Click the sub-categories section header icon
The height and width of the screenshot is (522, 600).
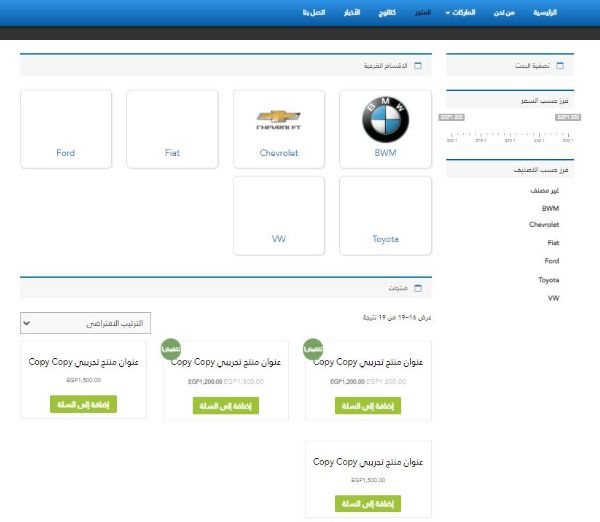coord(418,65)
